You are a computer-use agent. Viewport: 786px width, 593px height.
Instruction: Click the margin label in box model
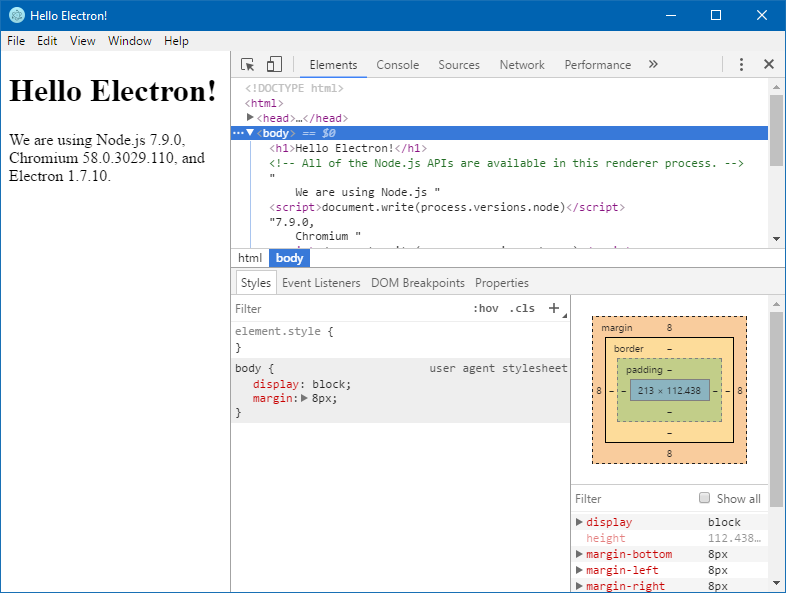[x=617, y=327]
